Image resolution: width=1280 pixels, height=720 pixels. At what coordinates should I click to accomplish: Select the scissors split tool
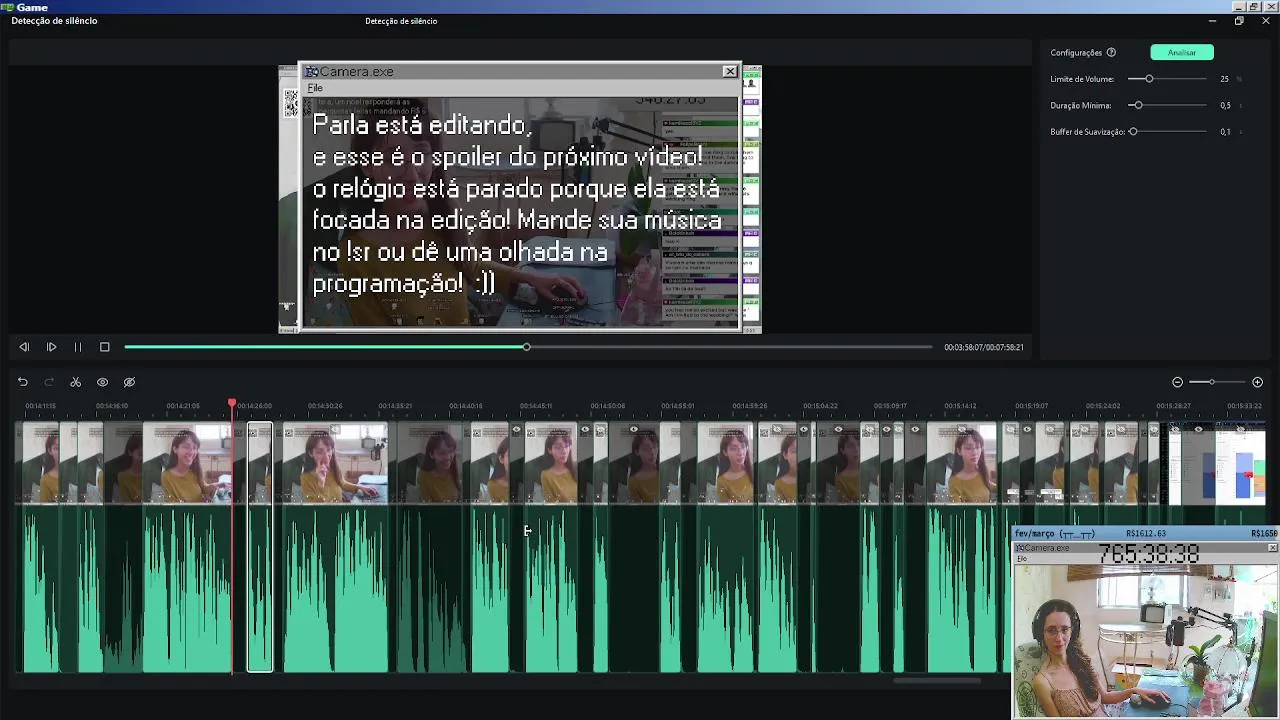75,382
